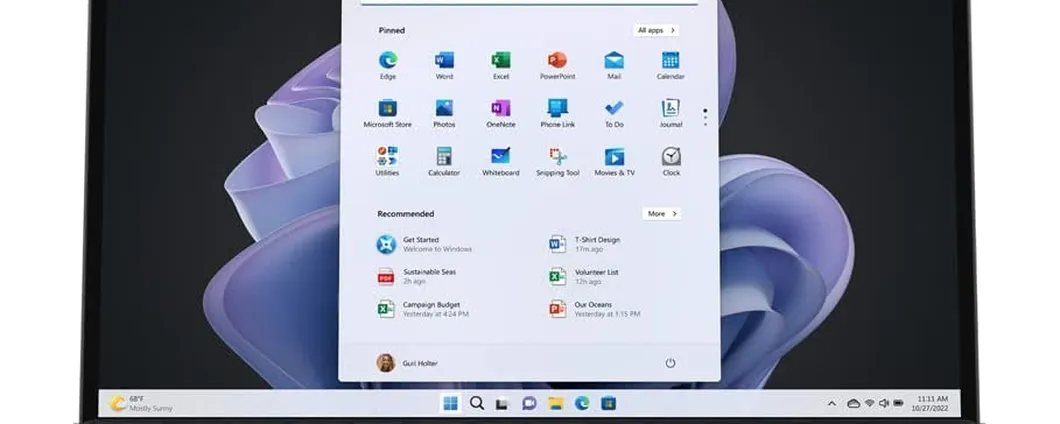
Task: Click the battery tray icon
Action: click(x=898, y=404)
